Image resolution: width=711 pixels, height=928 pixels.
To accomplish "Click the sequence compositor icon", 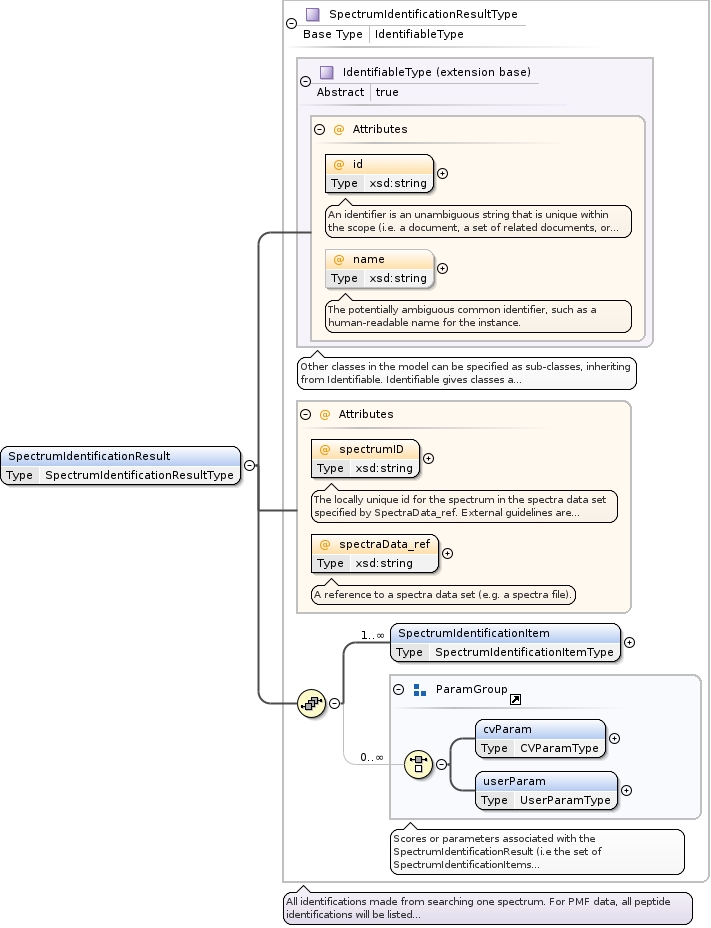I will pyautogui.click(x=312, y=704).
